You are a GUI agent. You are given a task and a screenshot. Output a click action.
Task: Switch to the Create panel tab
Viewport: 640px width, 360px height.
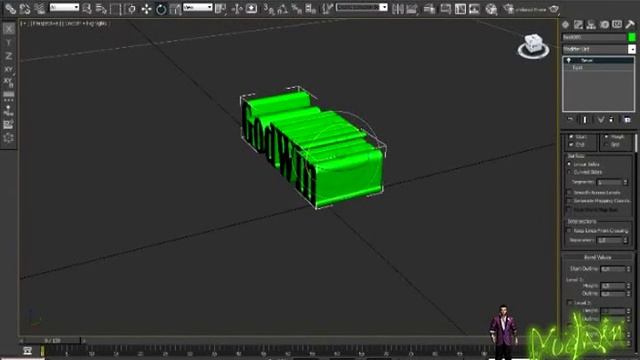(x=566, y=24)
